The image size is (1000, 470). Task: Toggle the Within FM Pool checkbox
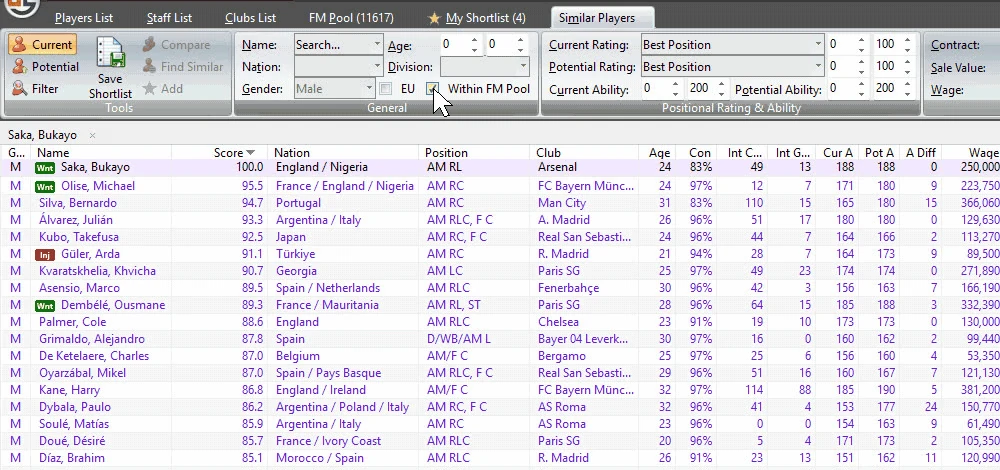pos(433,89)
